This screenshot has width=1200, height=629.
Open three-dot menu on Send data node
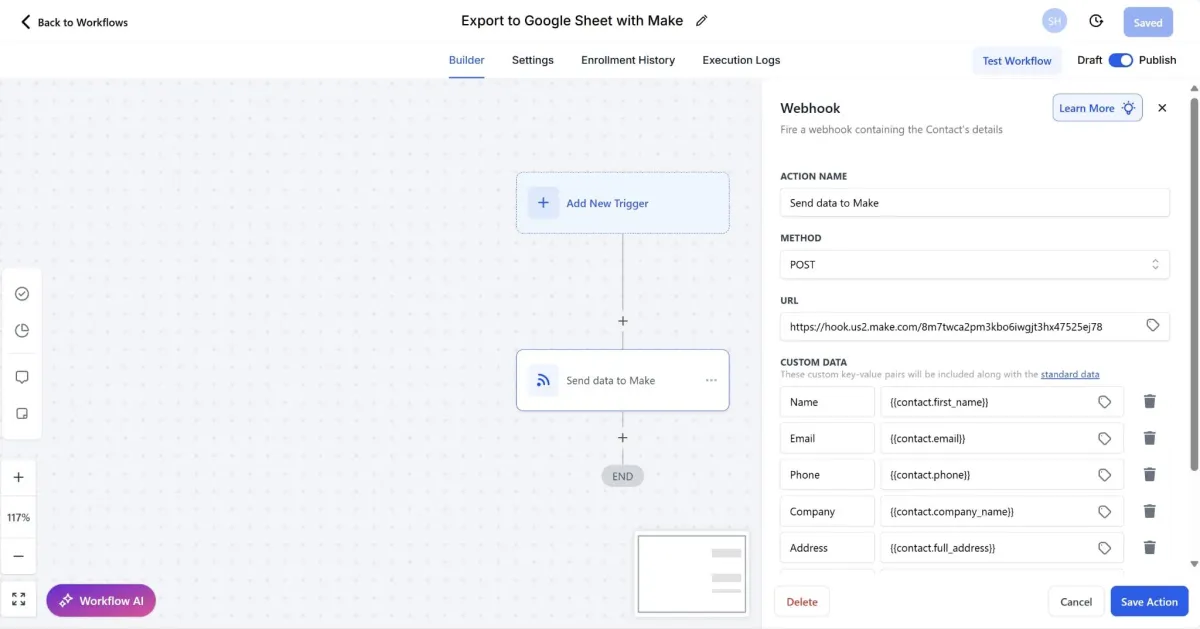pos(711,380)
